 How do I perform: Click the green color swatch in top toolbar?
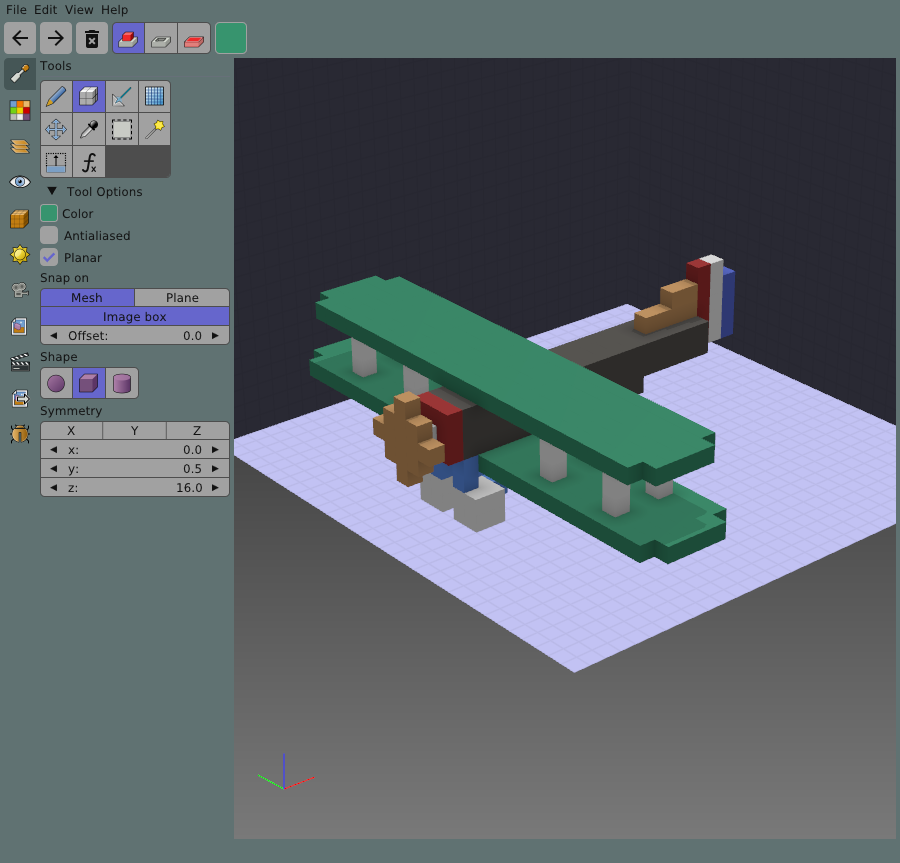click(231, 39)
